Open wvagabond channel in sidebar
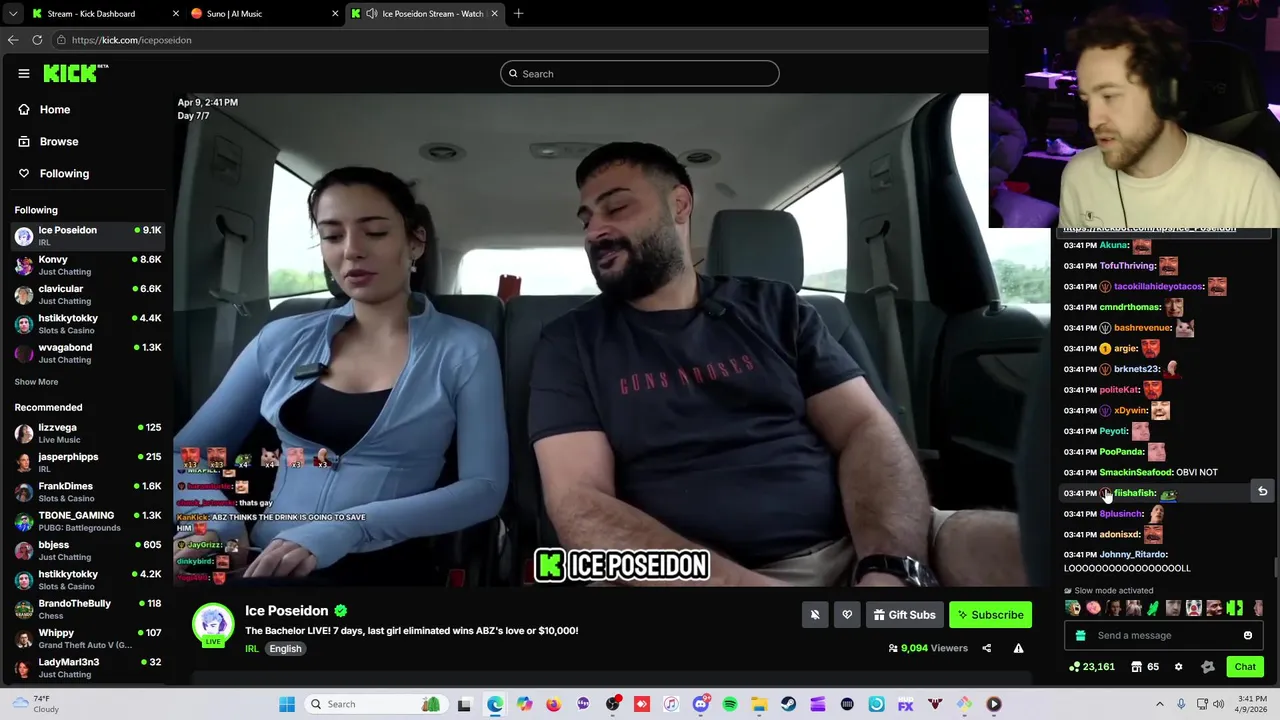Screen dimensions: 1280x720 point(87,353)
